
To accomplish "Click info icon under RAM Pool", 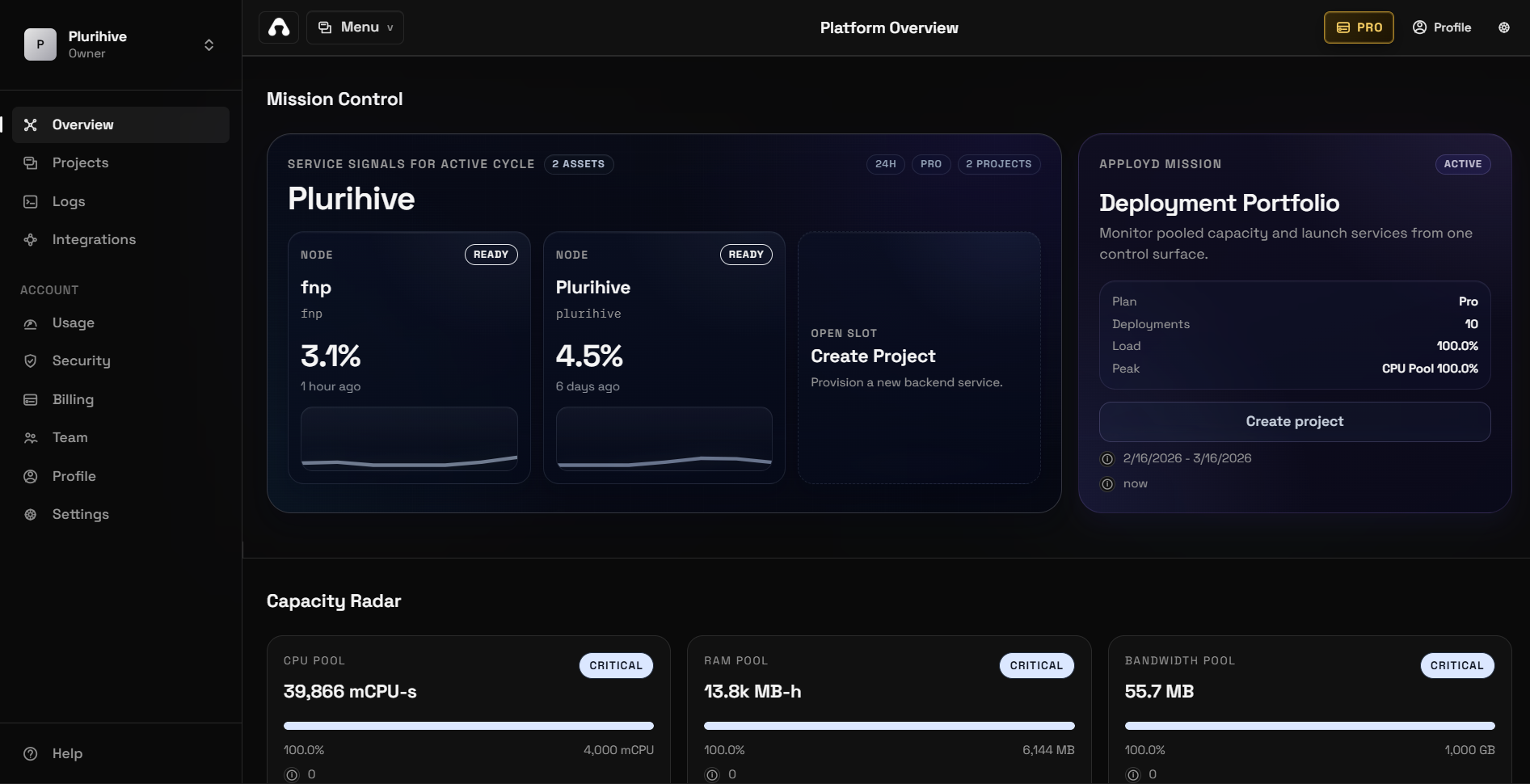I will point(712,775).
